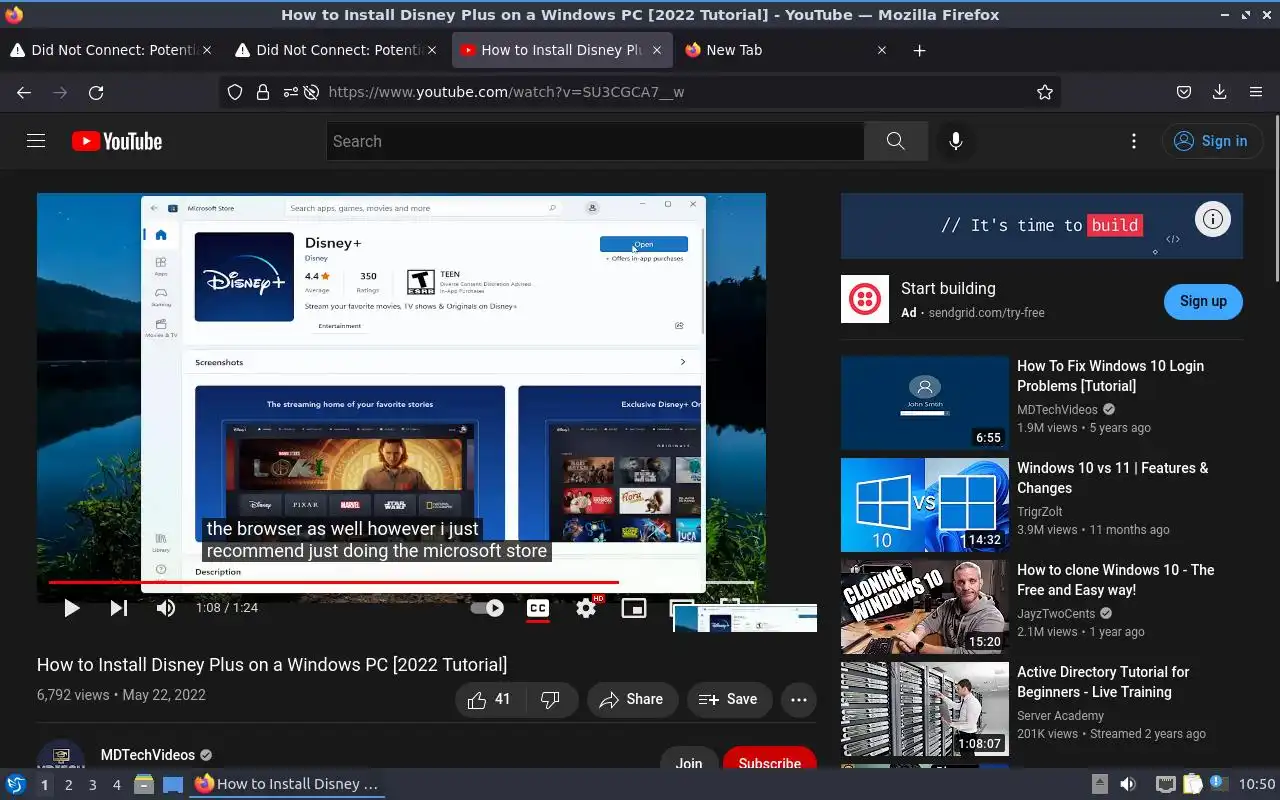Open YouTube settings three-dot menu in header
The width and height of the screenshot is (1280, 800).
[1133, 141]
